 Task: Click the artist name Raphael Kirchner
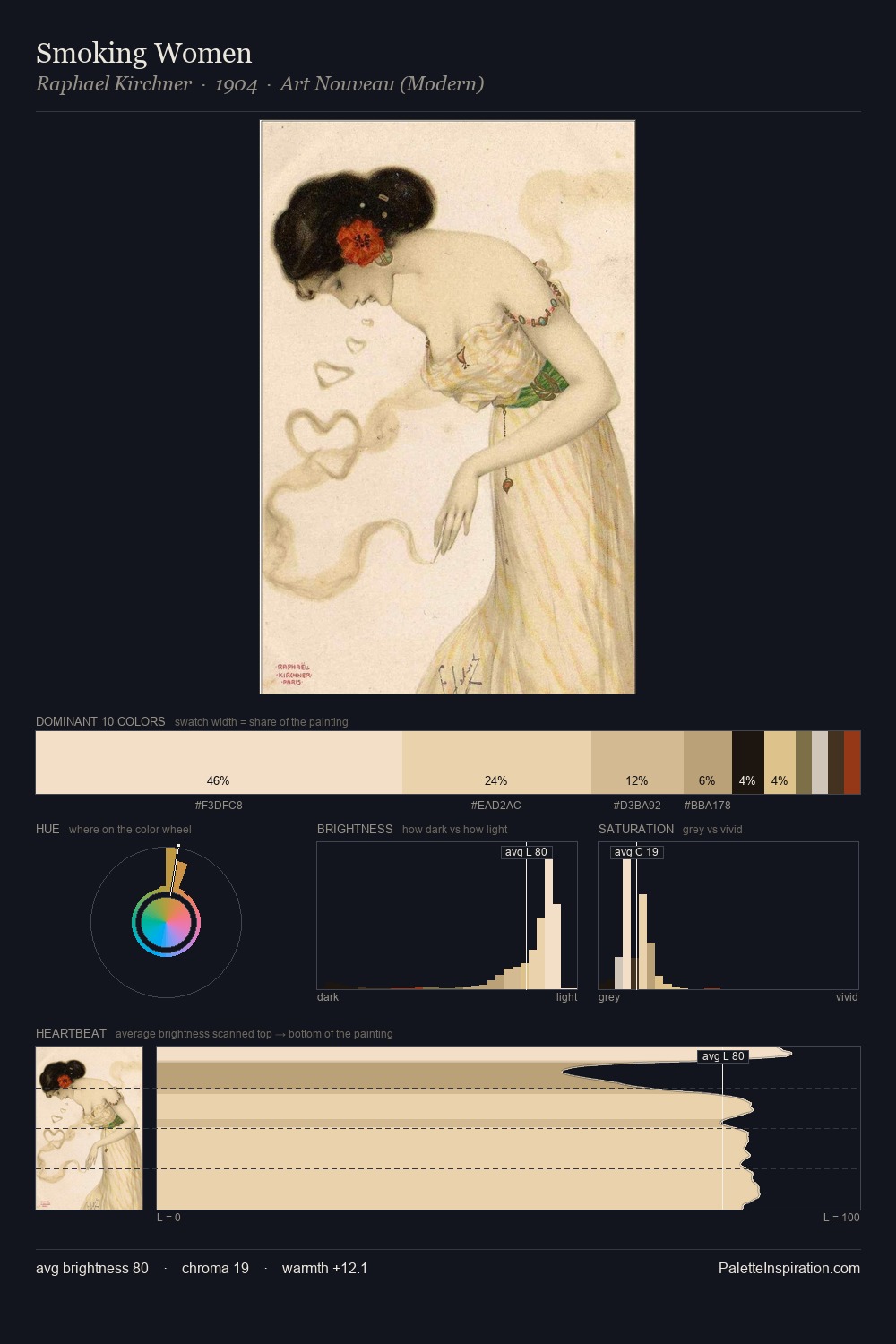click(x=114, y=84)
